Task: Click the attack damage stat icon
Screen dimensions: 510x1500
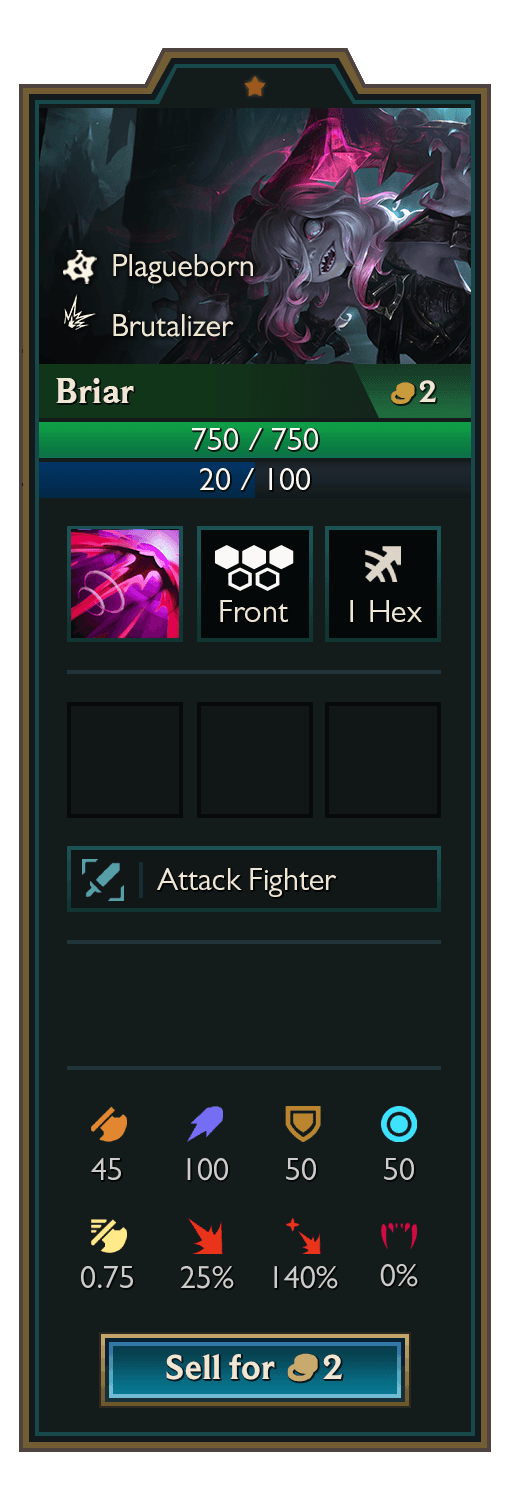Action: click(x=107, y=1124)
